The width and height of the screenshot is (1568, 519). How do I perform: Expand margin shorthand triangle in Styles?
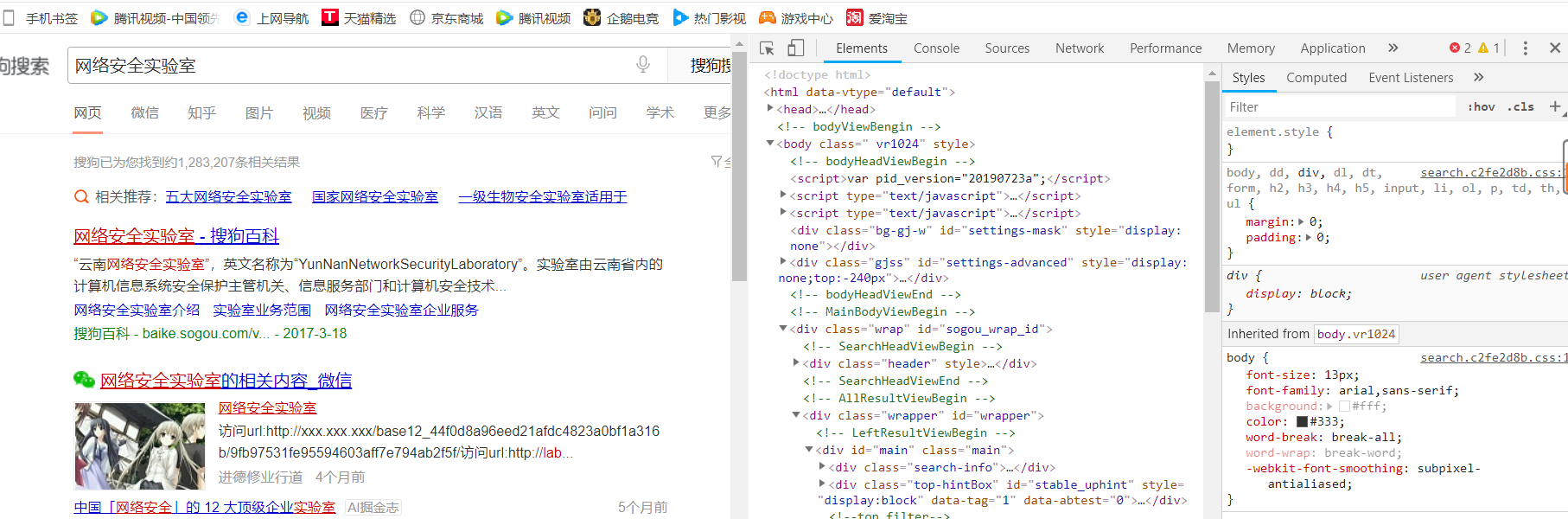coord(1302,221)
